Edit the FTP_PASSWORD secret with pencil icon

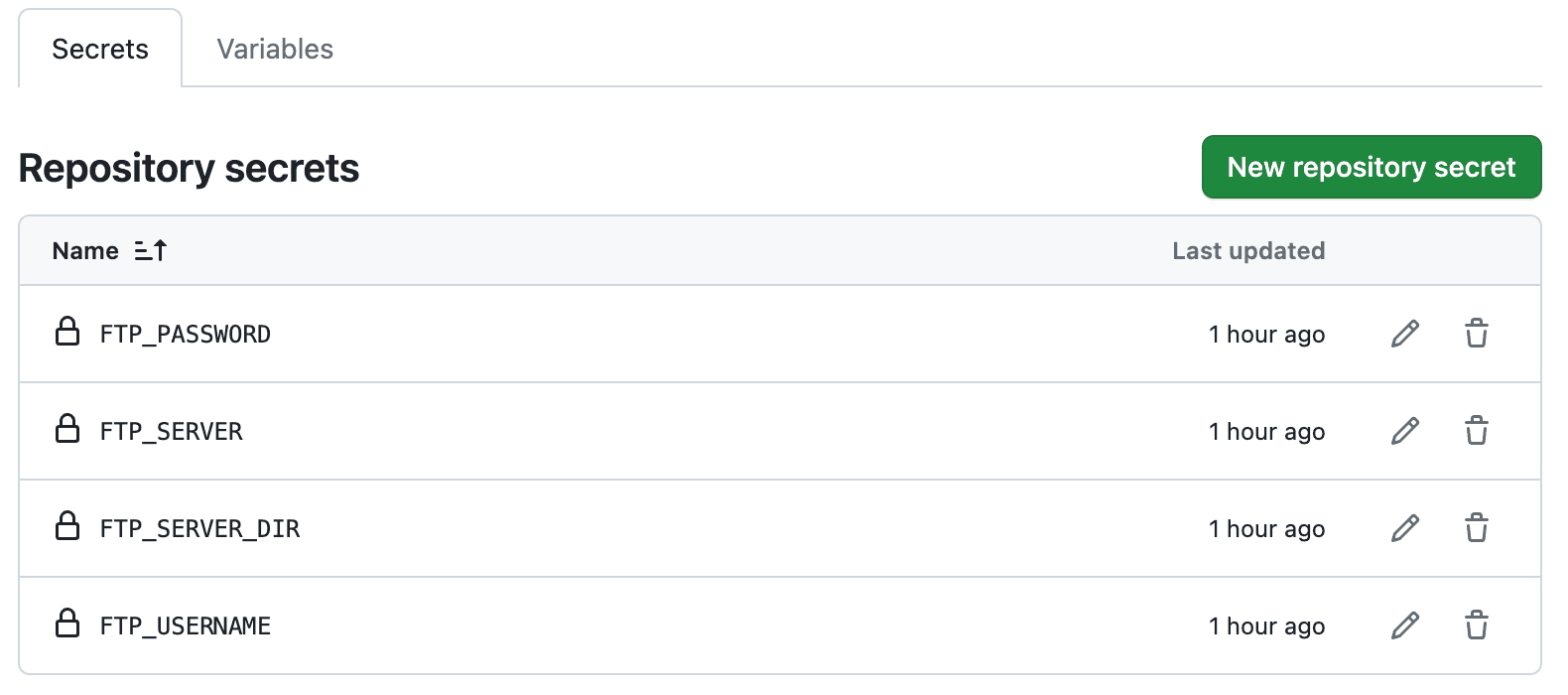(1405, 334)
